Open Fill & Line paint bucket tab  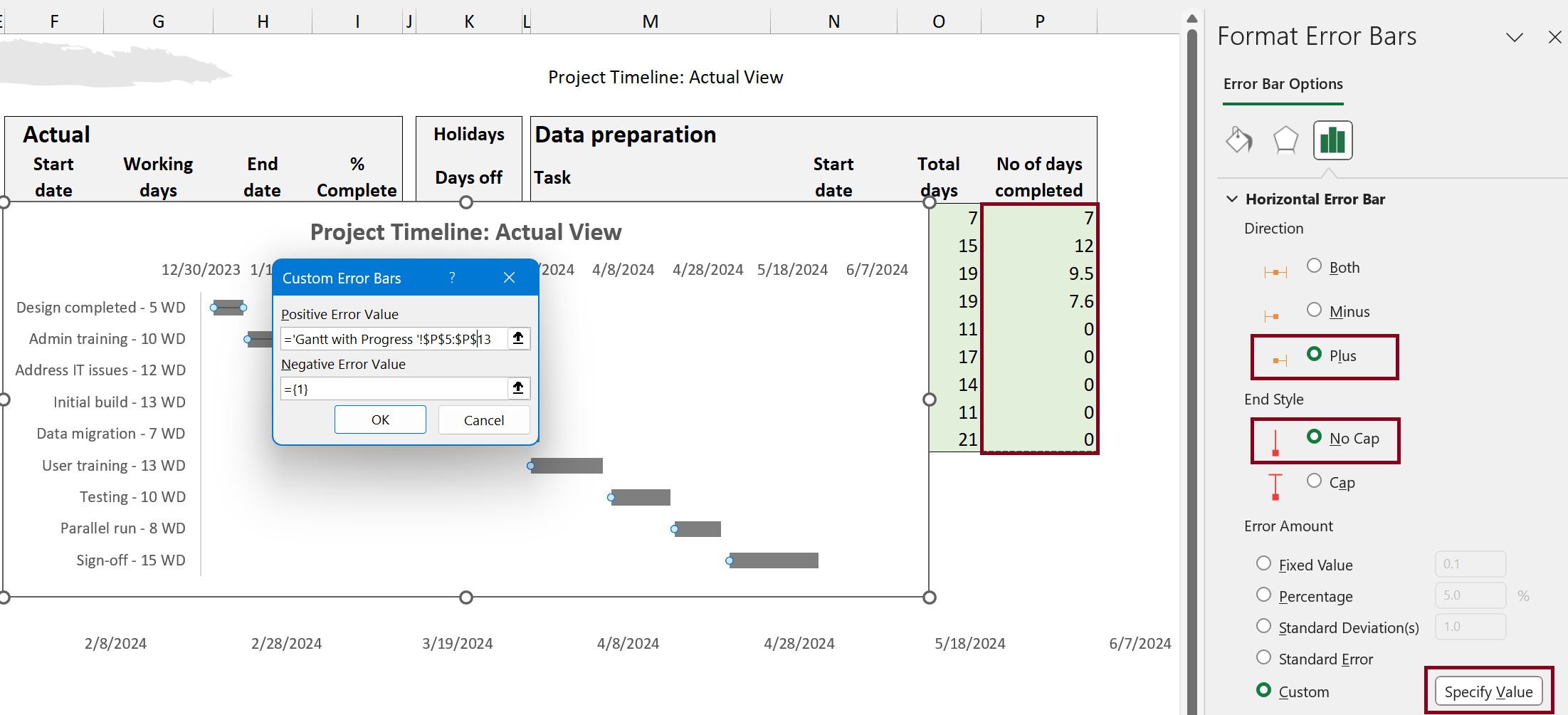click(x=1239, y=140)
